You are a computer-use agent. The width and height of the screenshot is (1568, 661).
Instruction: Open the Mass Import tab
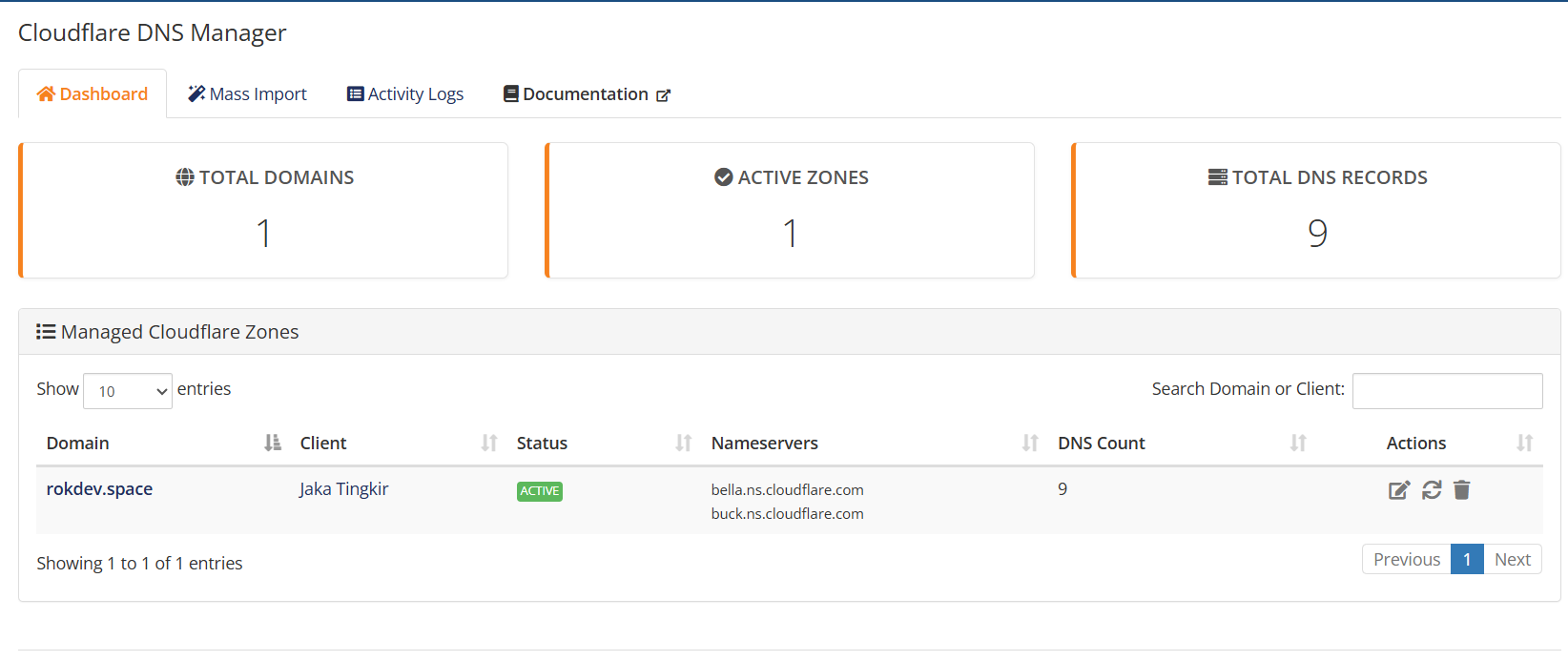[248, 94]
